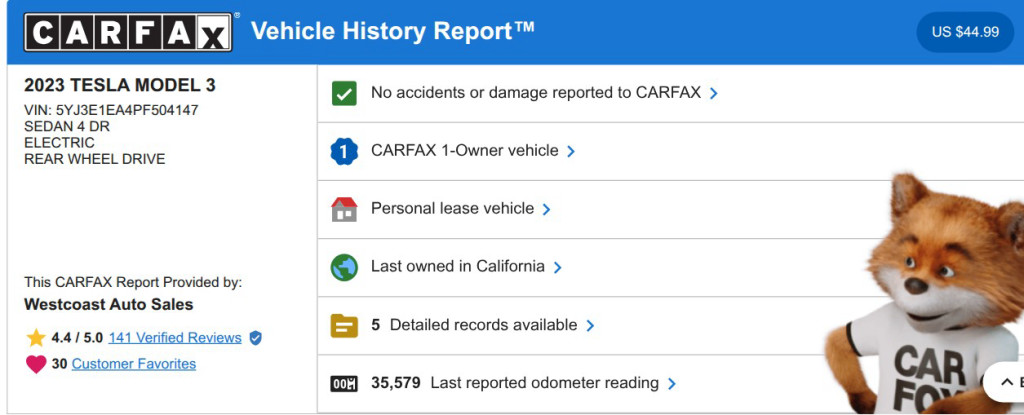Viewport: 1024px width, 415px height.
Task: Click the verified reviews shield badge
Action: (x=255, y=338)
